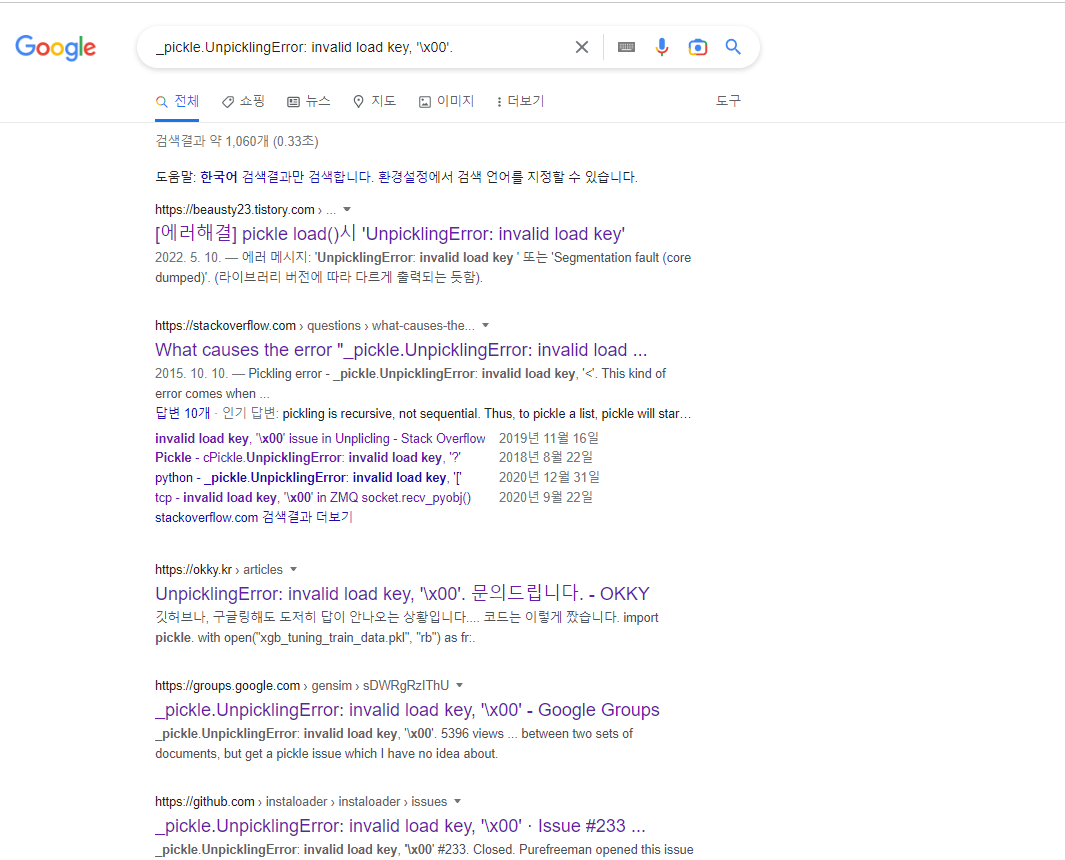This screenshot has width=1065, height=860.
Task: Open the dropdown arrow on the stackoverflow.com result
Action: point(486,325)
